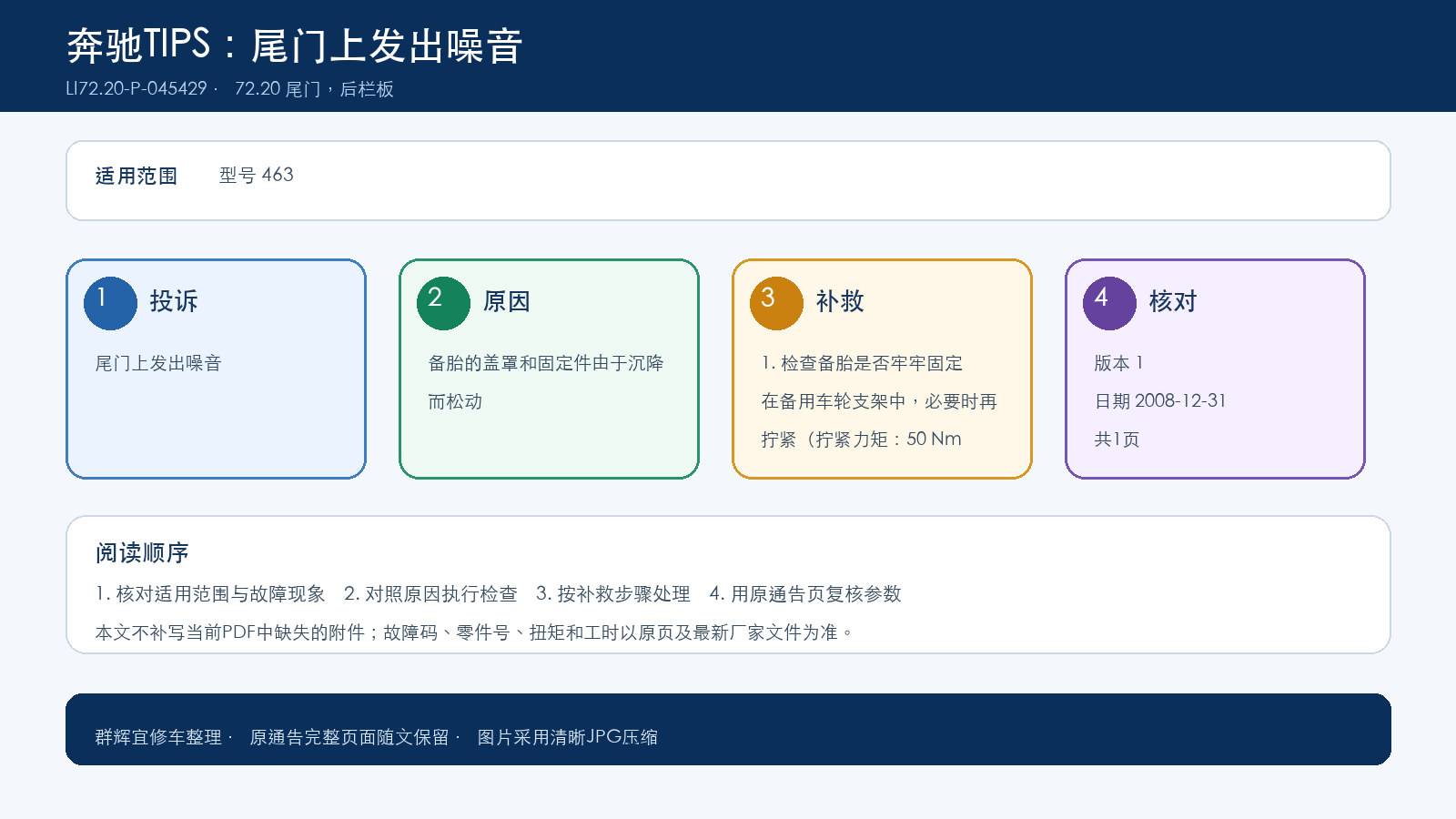Click 群辉宜修车整理 in the footer

pos(158,737)
